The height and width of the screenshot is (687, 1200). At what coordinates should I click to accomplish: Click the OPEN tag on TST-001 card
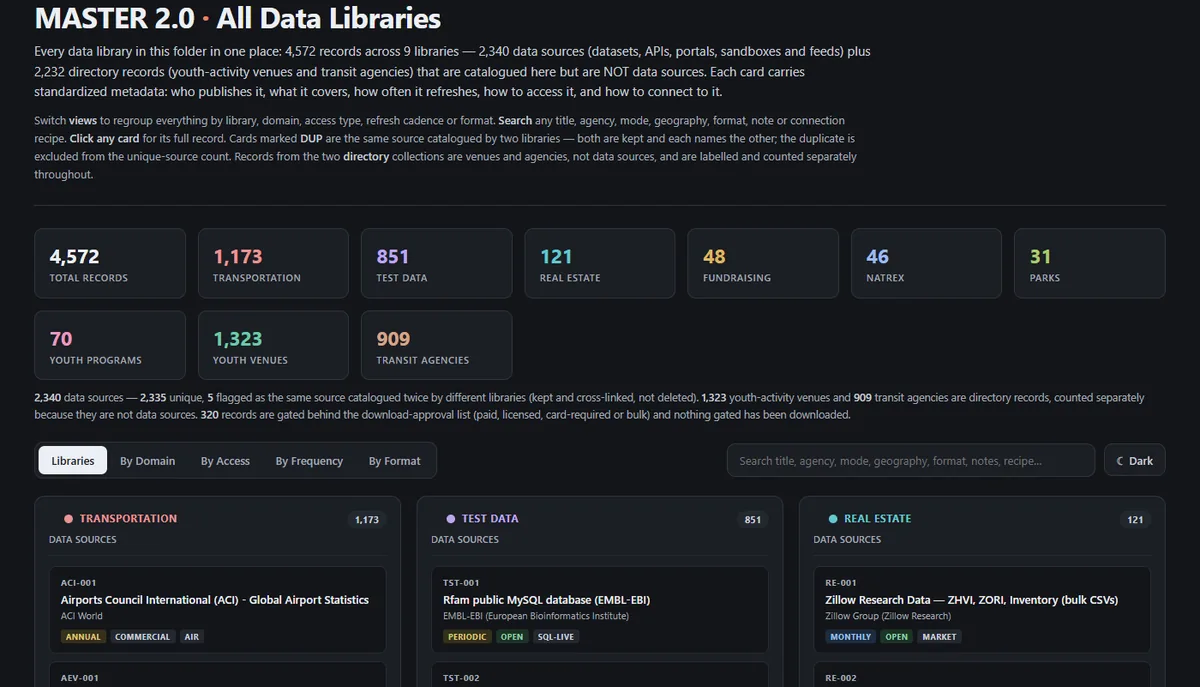512,636
